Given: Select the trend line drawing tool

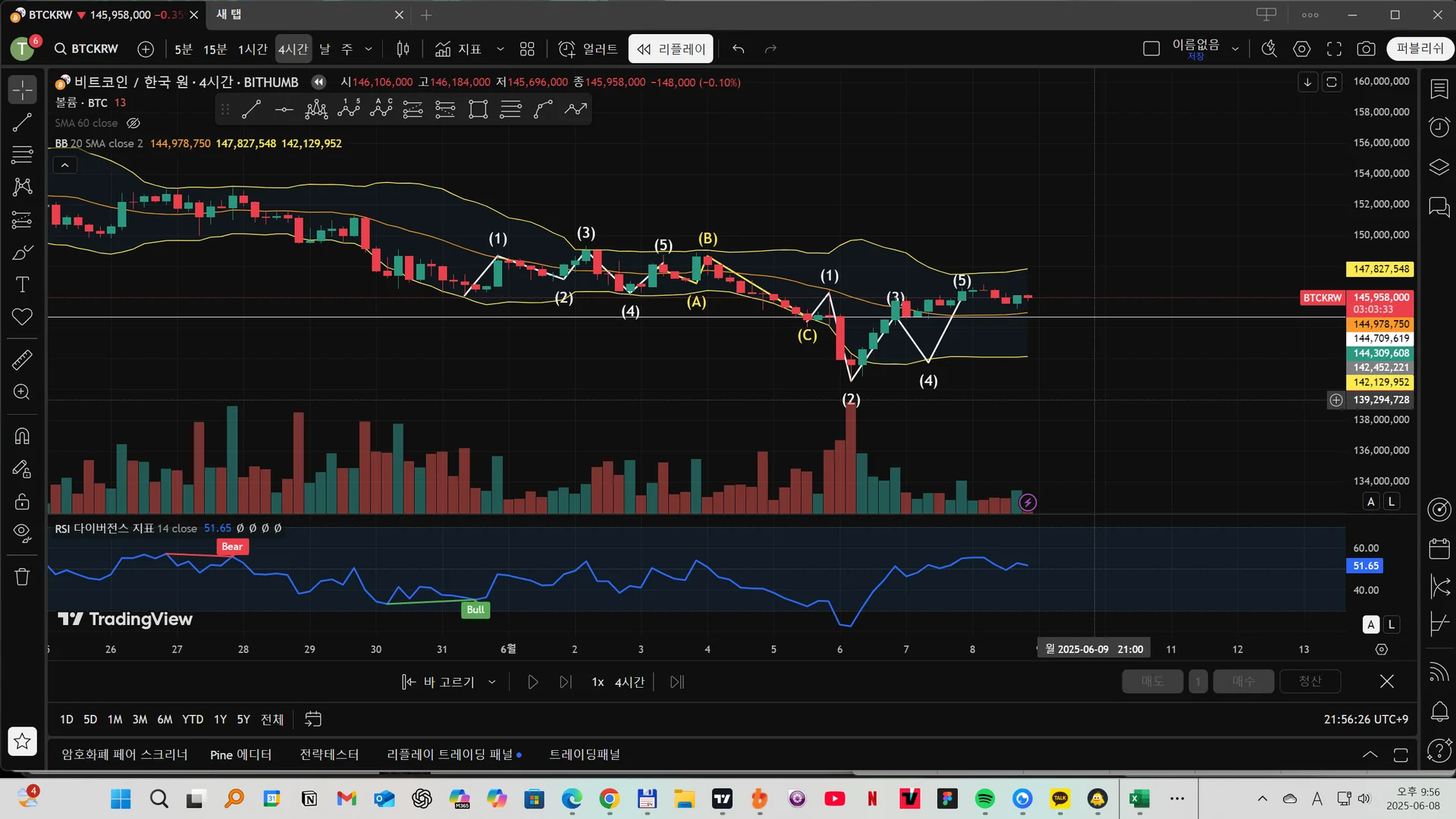Looking at the screenshot, I should (x=22, y=122).
